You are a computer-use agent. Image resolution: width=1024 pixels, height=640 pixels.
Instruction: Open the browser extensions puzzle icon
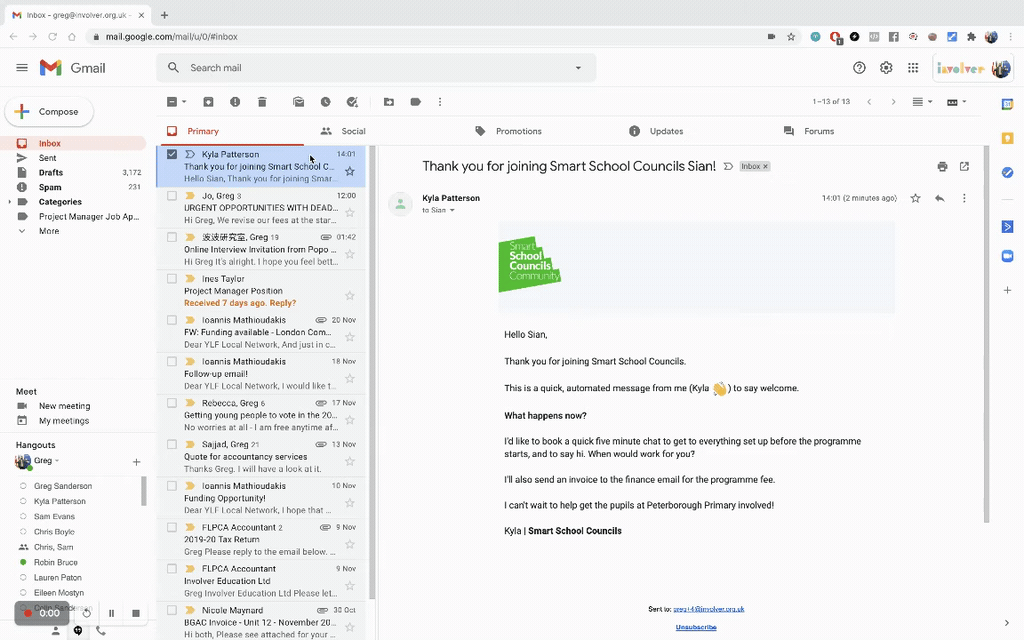972,37
